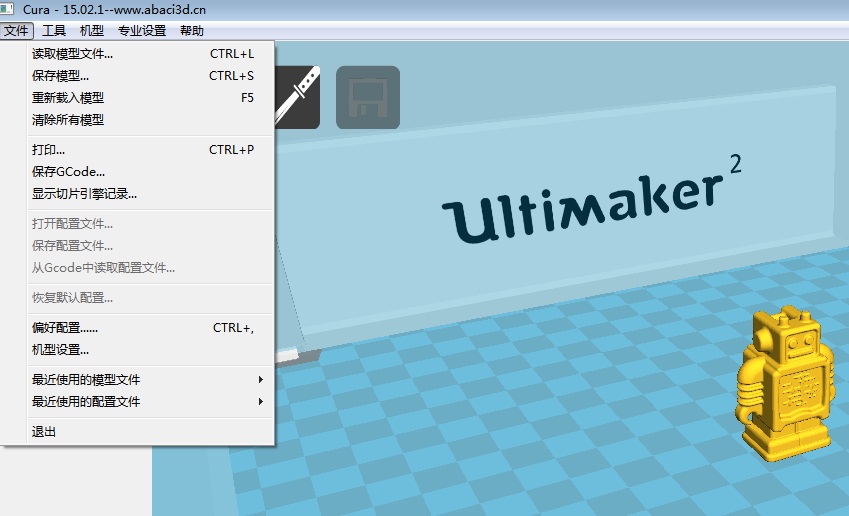
Task: Open 机型设置... menu entry
Action: tap(150, 350)
